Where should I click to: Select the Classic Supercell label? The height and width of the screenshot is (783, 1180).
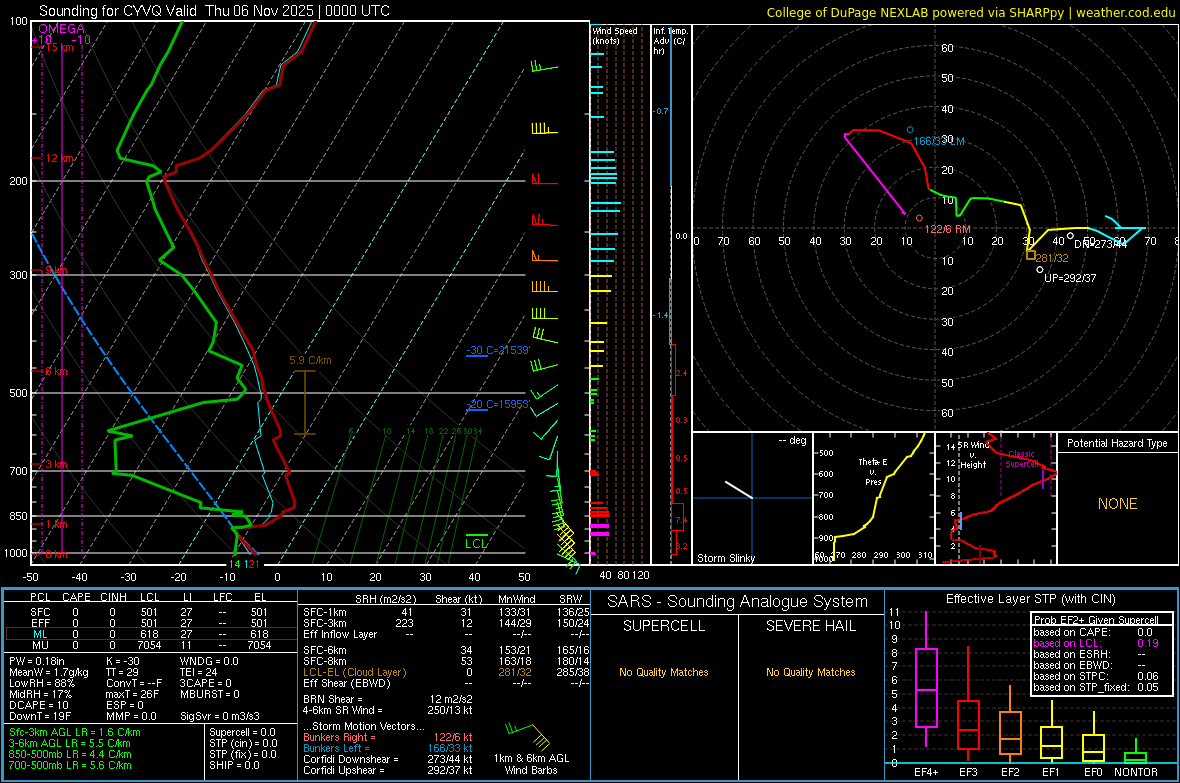(x=1022, y=459)
